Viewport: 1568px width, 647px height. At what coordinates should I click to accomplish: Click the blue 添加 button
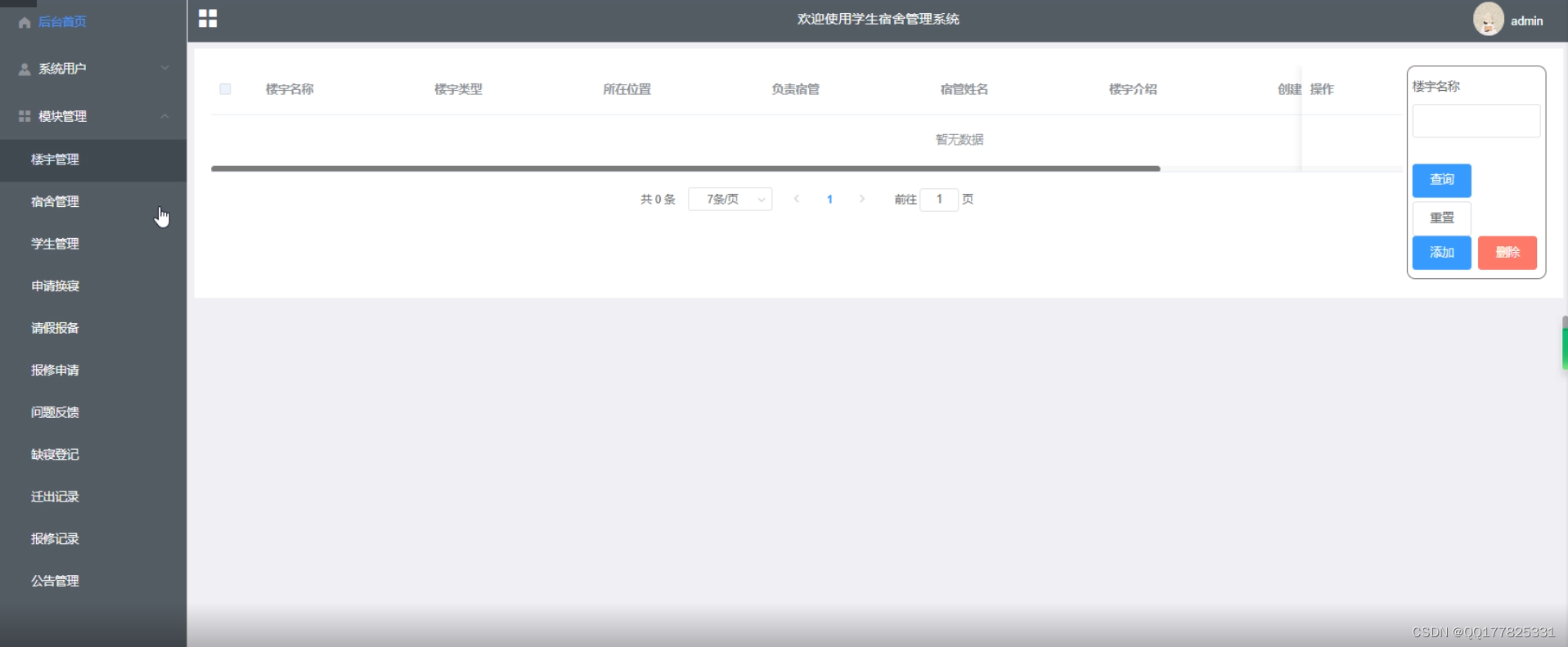(x=1441, y=253)
